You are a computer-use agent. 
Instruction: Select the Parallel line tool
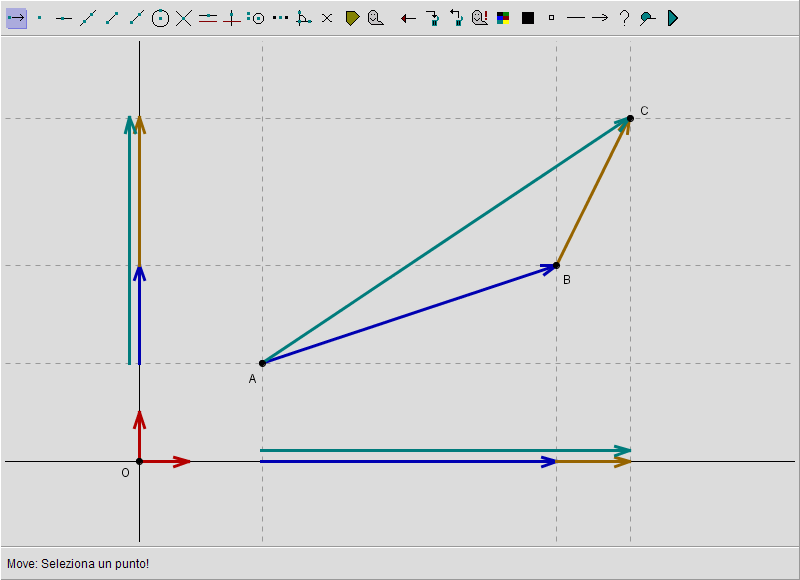(x=208, y=18)
